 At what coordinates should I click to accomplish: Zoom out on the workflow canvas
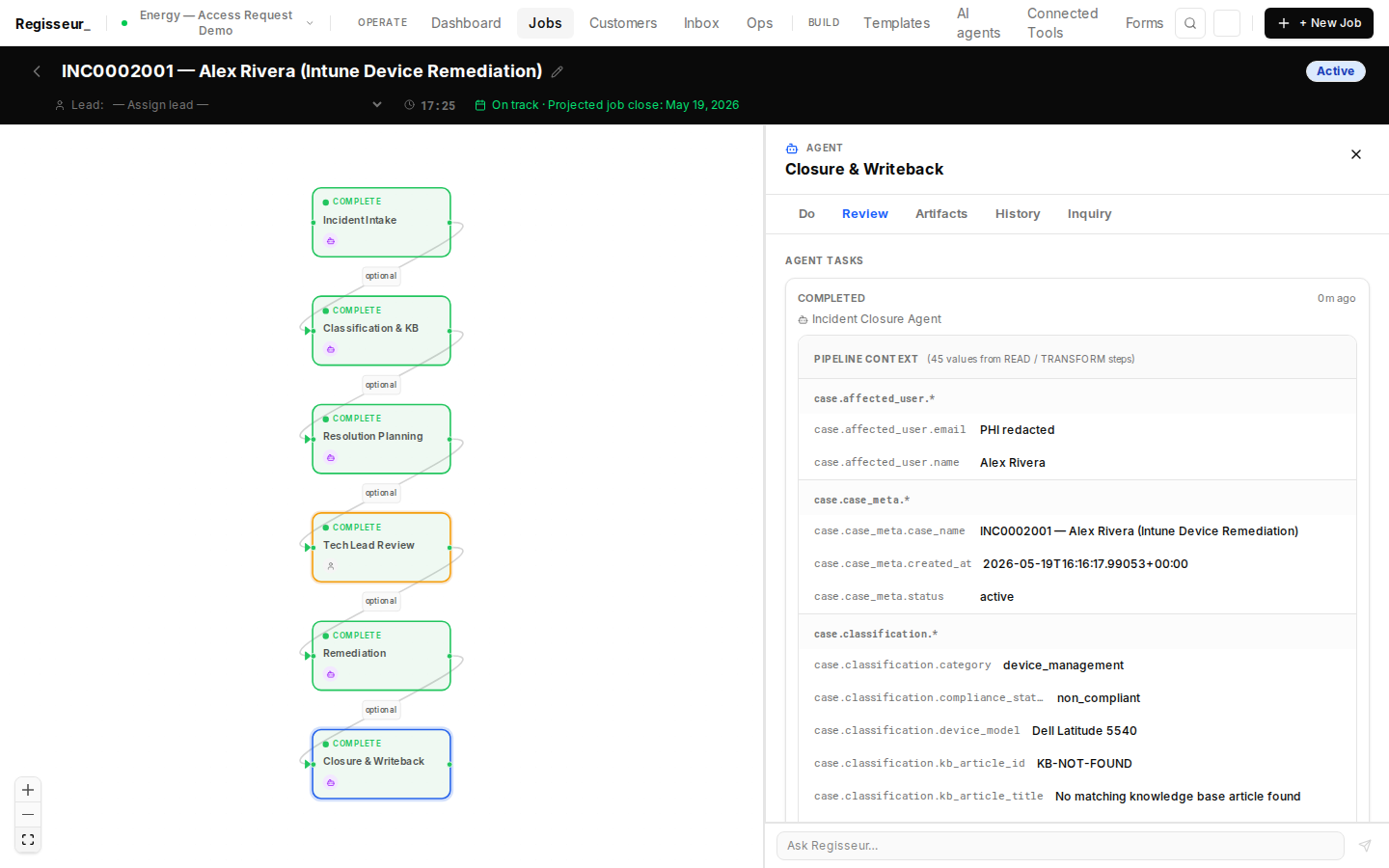pyautogui.click(x=28, y=815)
